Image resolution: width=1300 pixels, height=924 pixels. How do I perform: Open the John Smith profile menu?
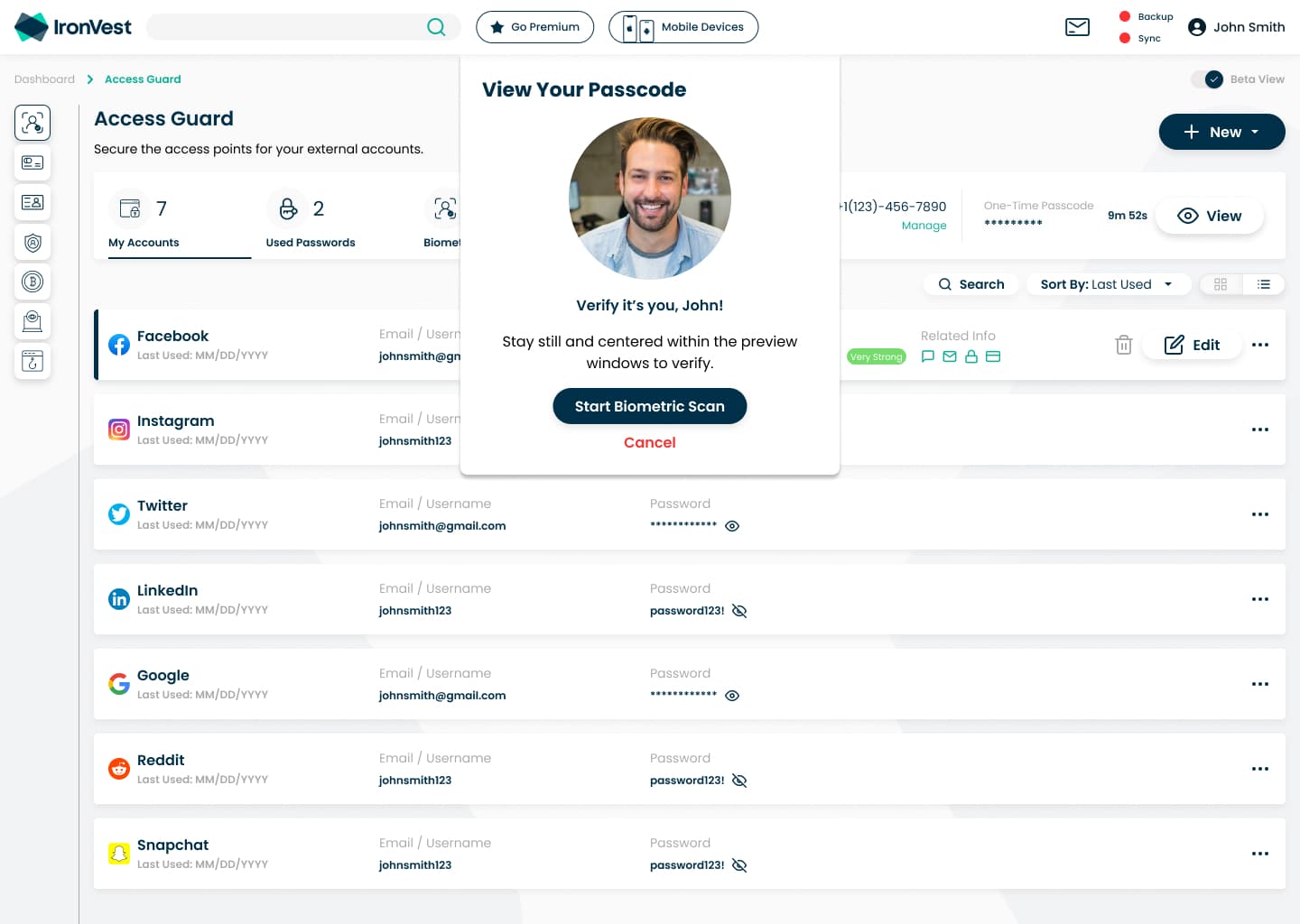1236,27
